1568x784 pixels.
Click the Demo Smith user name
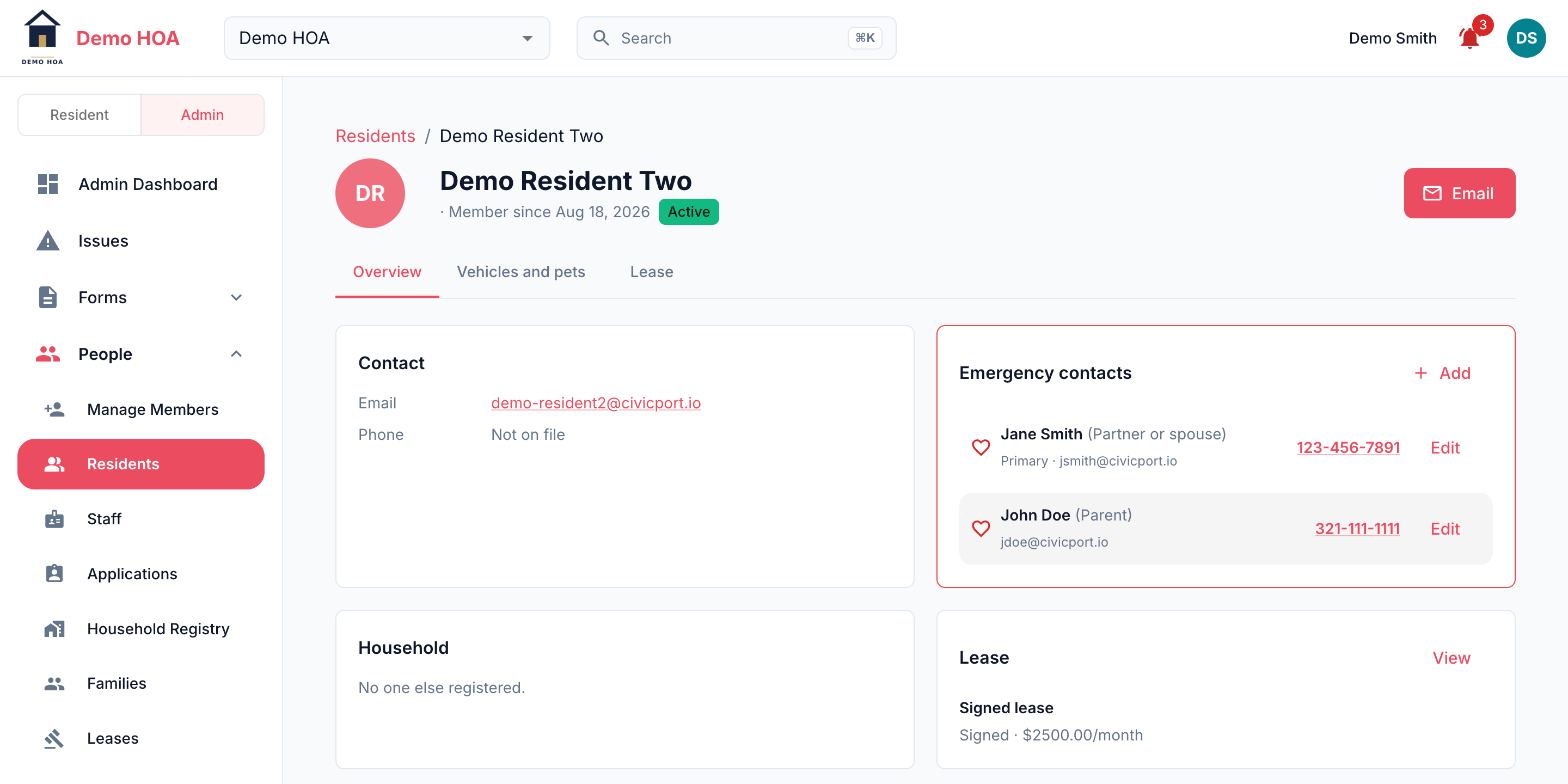tap(1392, 38)
